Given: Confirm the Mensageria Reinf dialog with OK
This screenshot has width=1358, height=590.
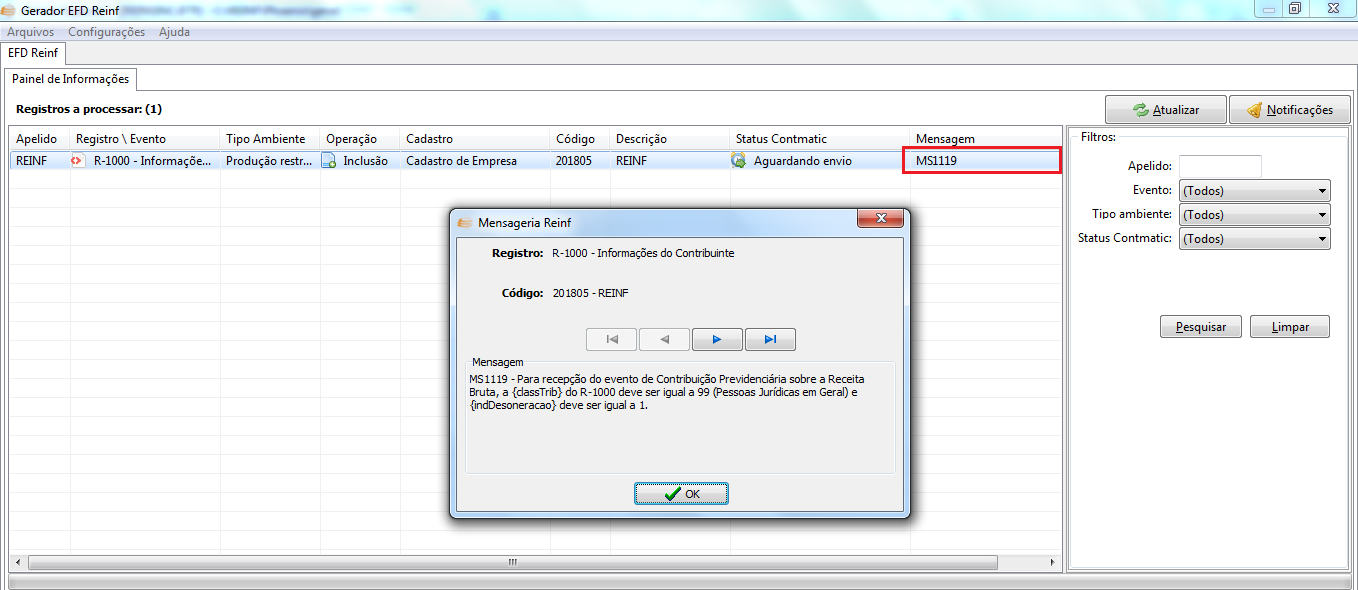Looking at the screenshot, I should [x=681, y=494].
